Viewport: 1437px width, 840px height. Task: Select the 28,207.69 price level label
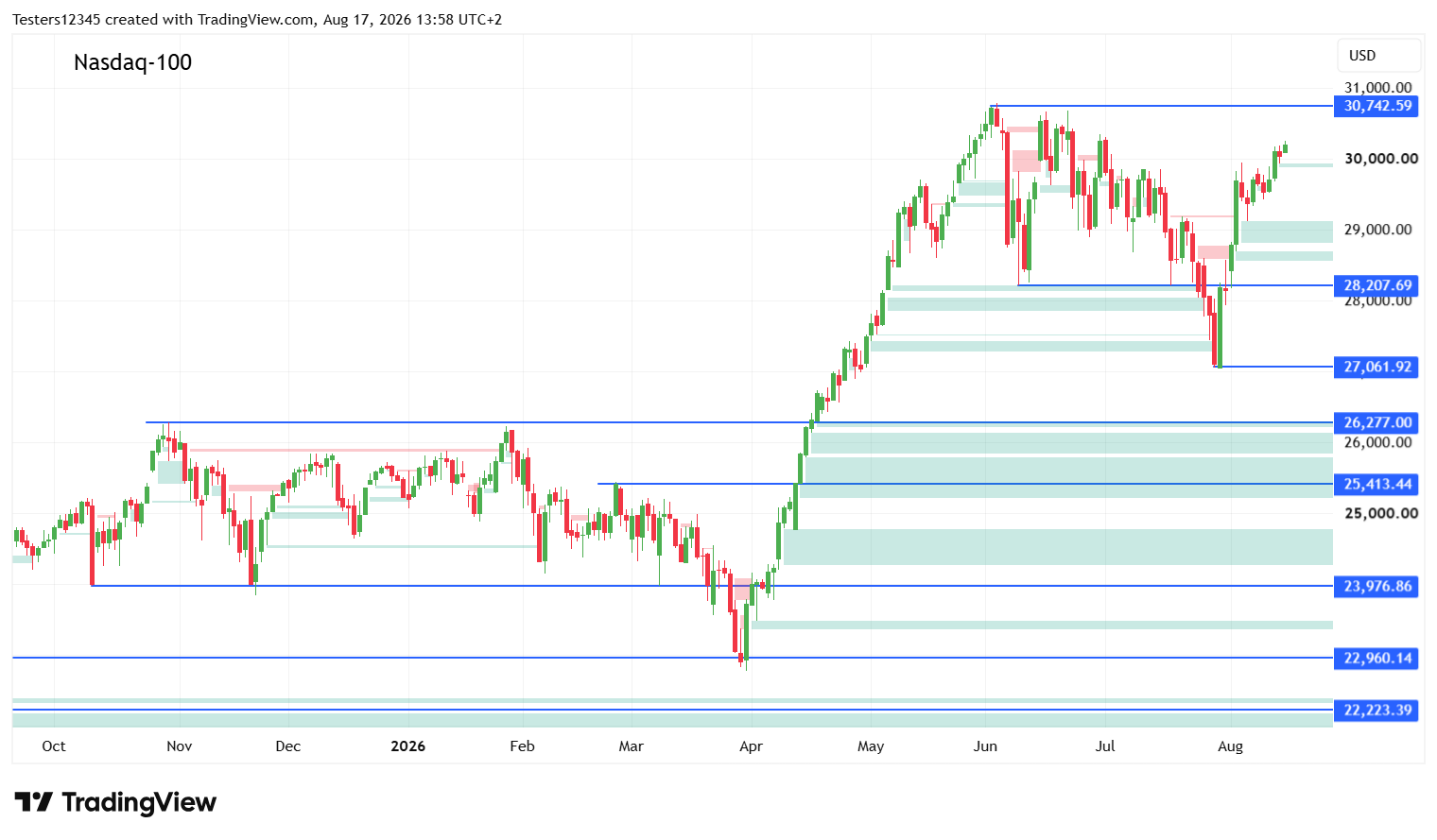coord(1376,285)
